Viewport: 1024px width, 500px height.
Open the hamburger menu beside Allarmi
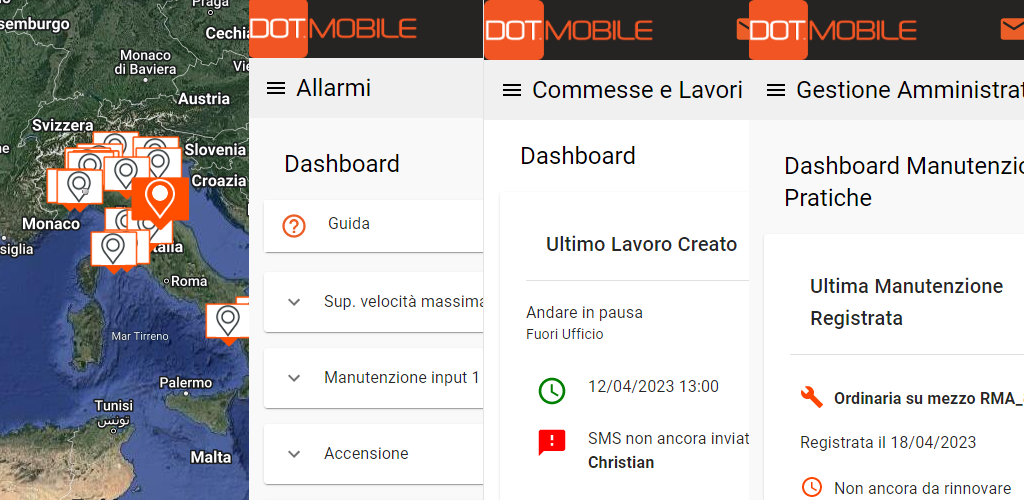[276, 88]
